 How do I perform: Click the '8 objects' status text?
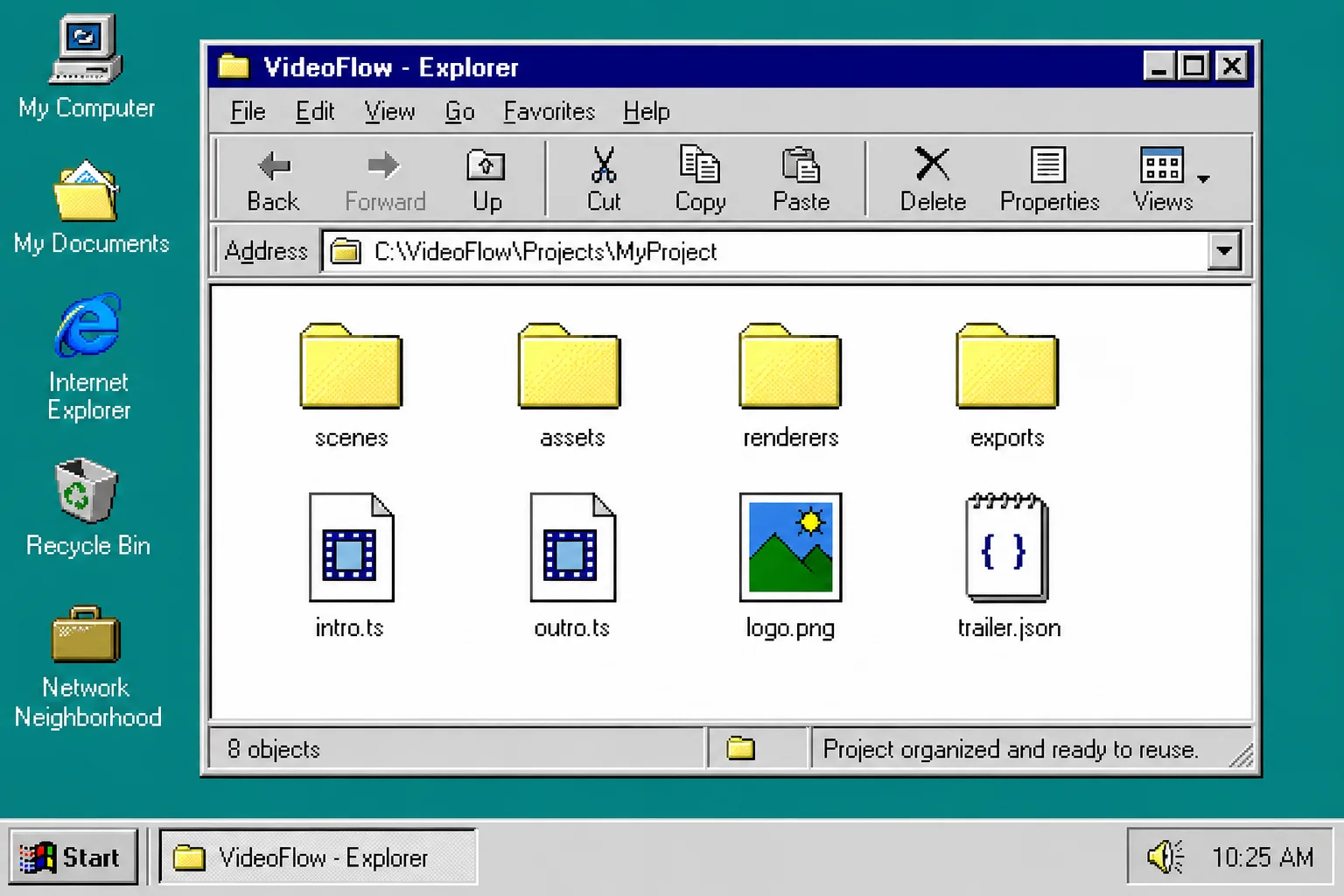(x=274, y=749)
